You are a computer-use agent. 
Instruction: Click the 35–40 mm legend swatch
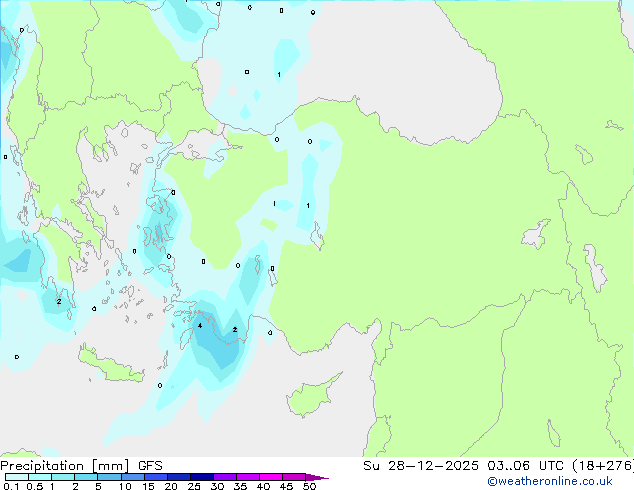[248, 477]
